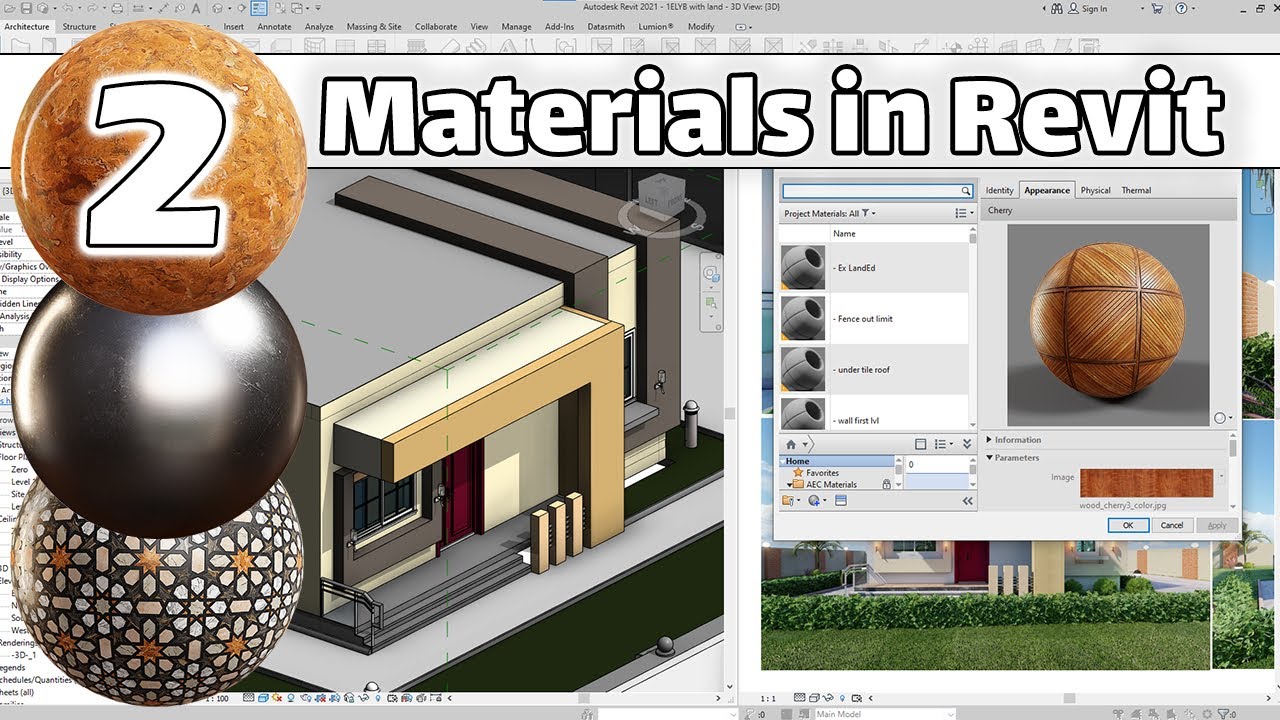Click the OK button
1280x720 pixels.
point(1127,525)
